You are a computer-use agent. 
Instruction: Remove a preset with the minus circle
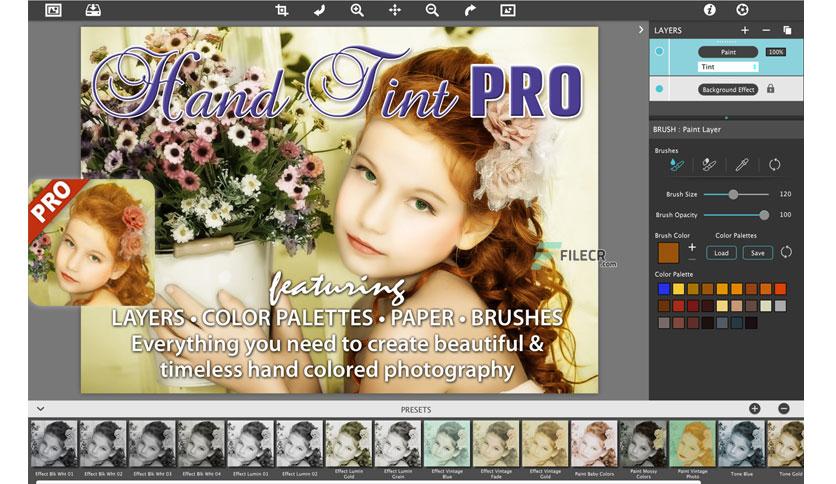[x=784, y=409]
